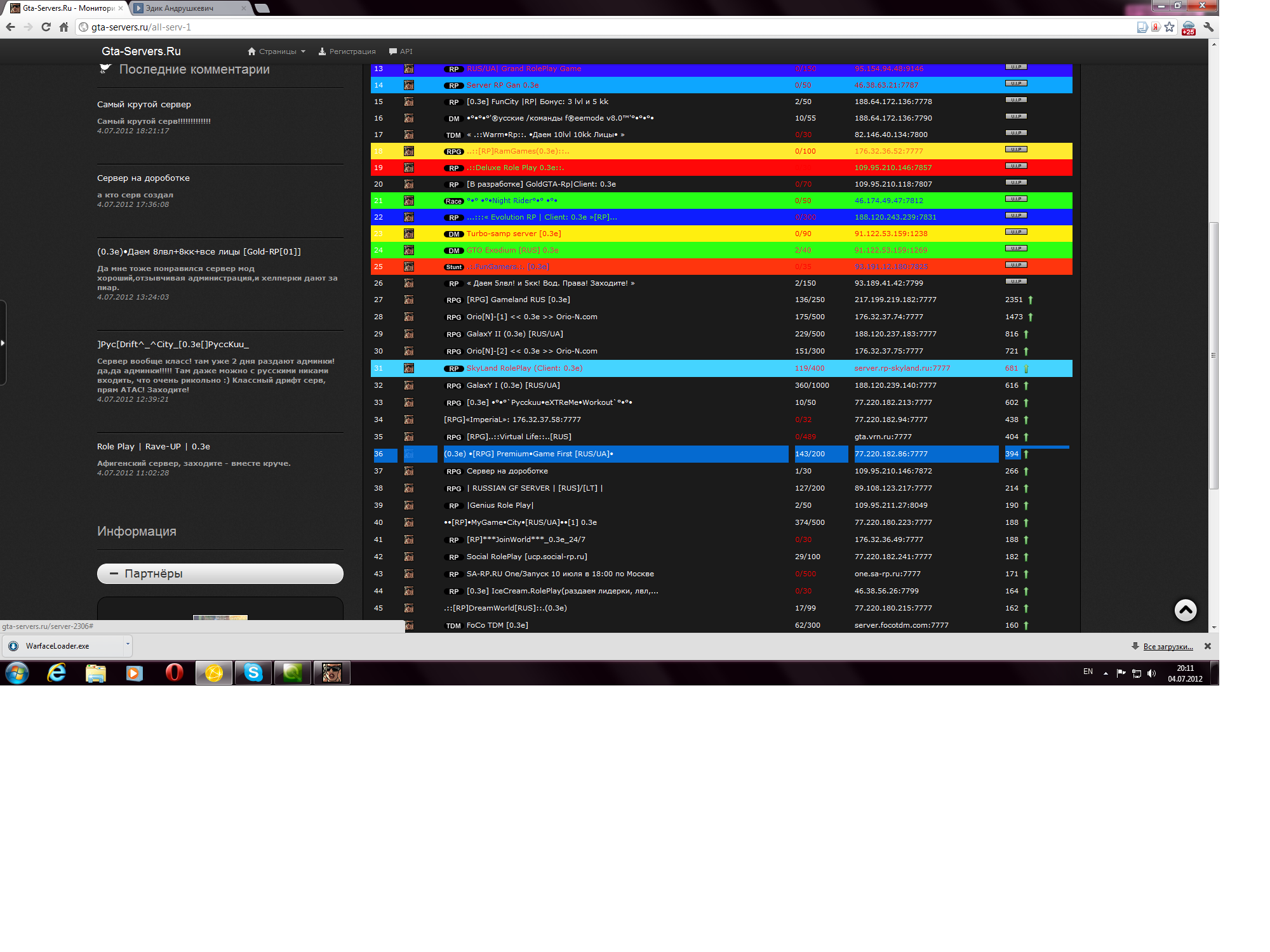Open Skype from the taskbar
The height and width of the screenshot is (952, 1270).
(253, 673)
